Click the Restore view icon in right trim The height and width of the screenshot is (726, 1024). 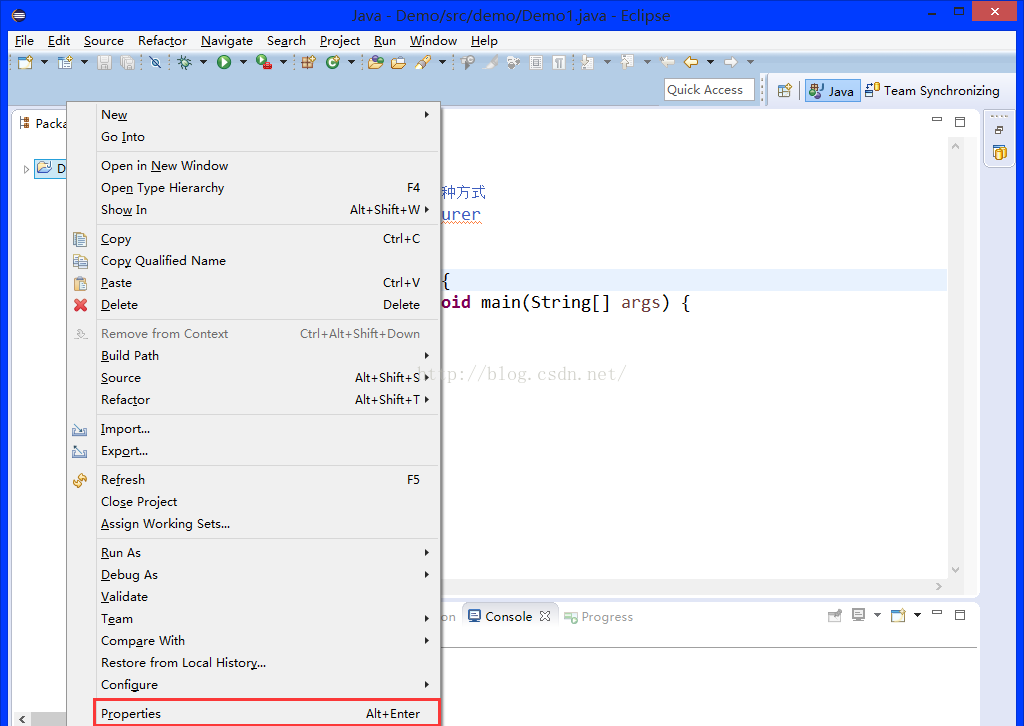point(999,130)
